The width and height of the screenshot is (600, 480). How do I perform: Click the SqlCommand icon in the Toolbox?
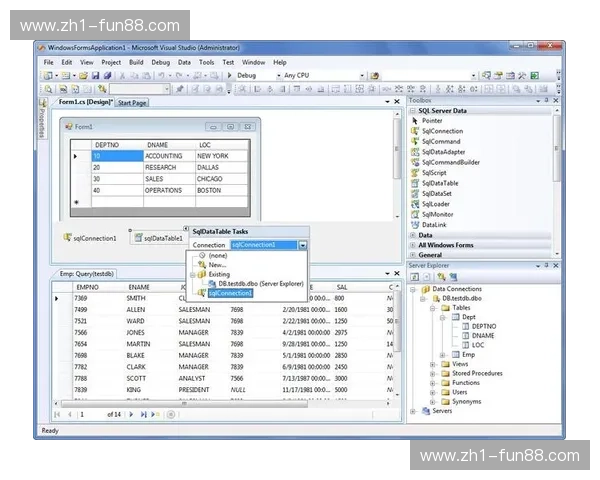point(415,141)
